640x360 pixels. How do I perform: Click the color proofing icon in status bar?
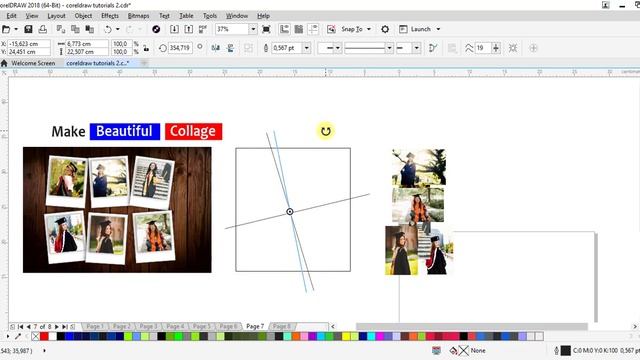436,351
